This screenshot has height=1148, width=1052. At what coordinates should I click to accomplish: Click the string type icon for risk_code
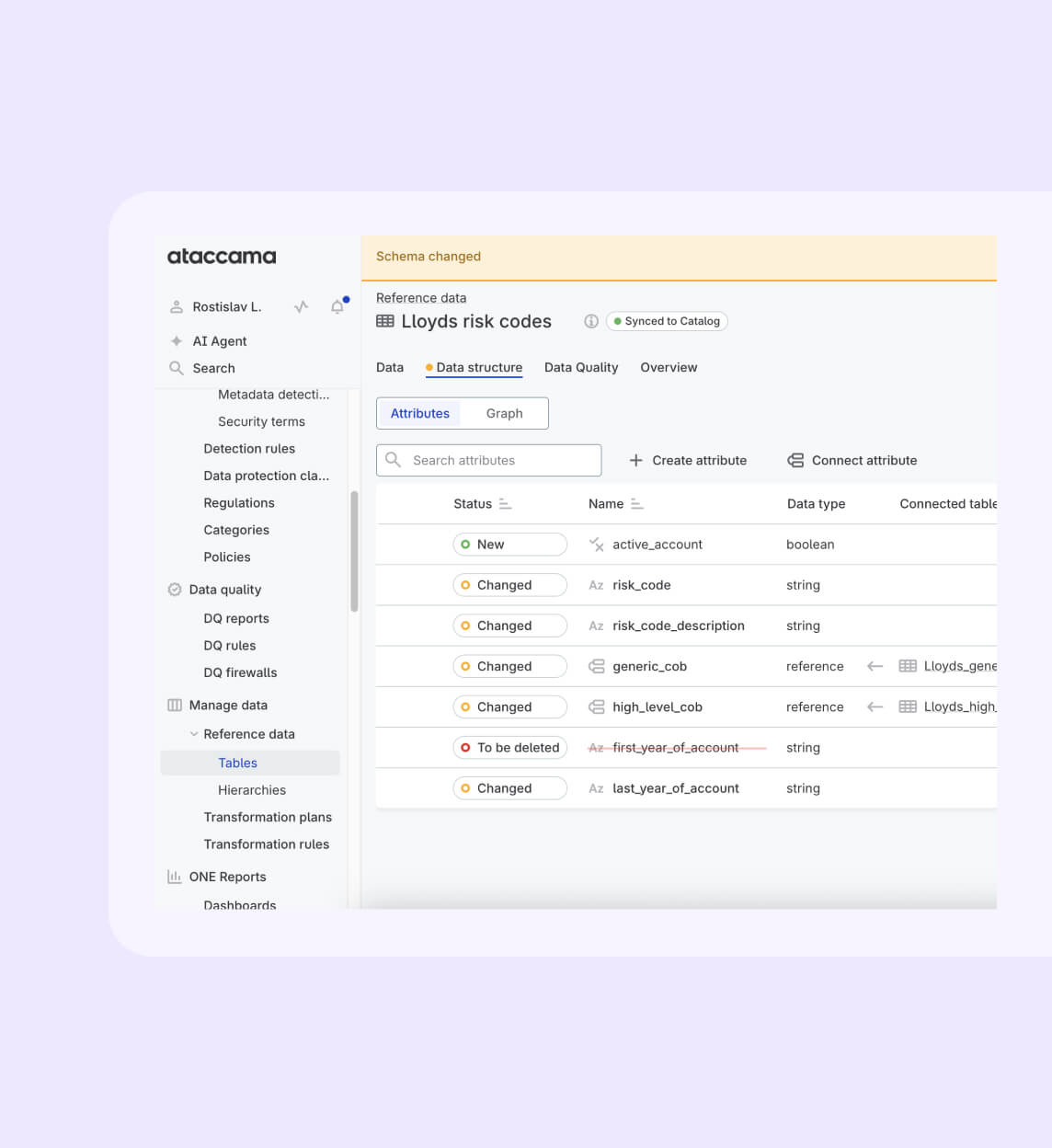coord(596,585)
